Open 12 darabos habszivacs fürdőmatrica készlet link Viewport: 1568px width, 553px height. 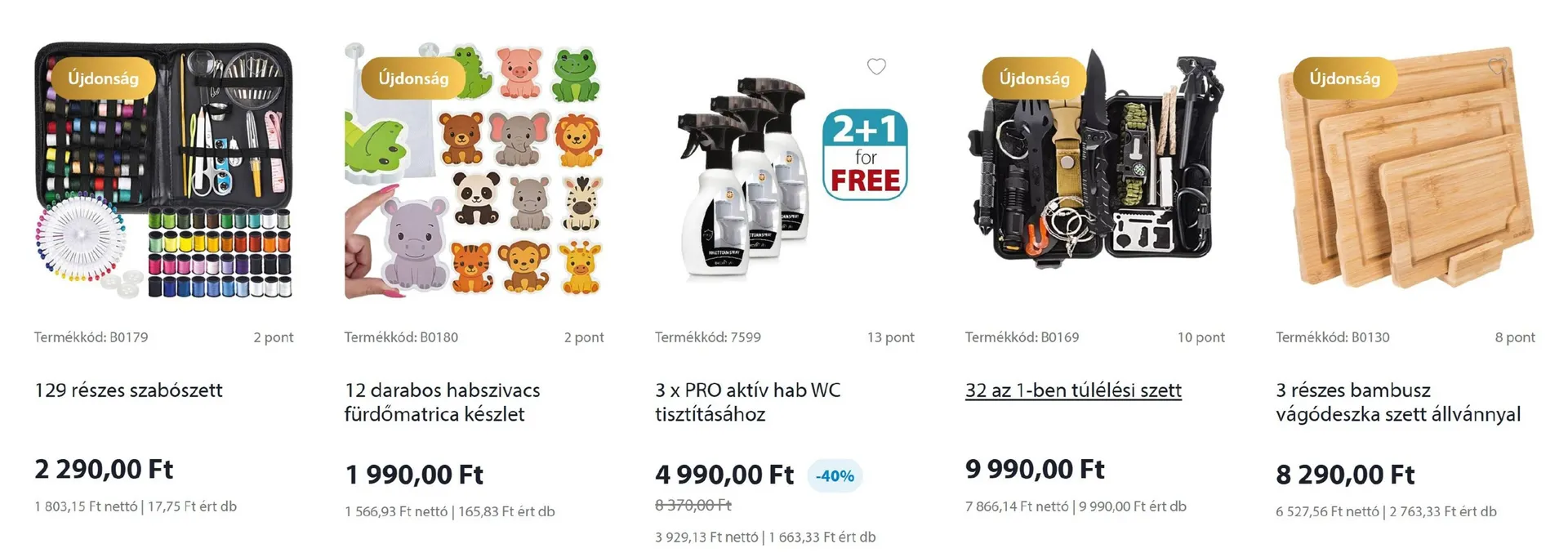[442, 402]
